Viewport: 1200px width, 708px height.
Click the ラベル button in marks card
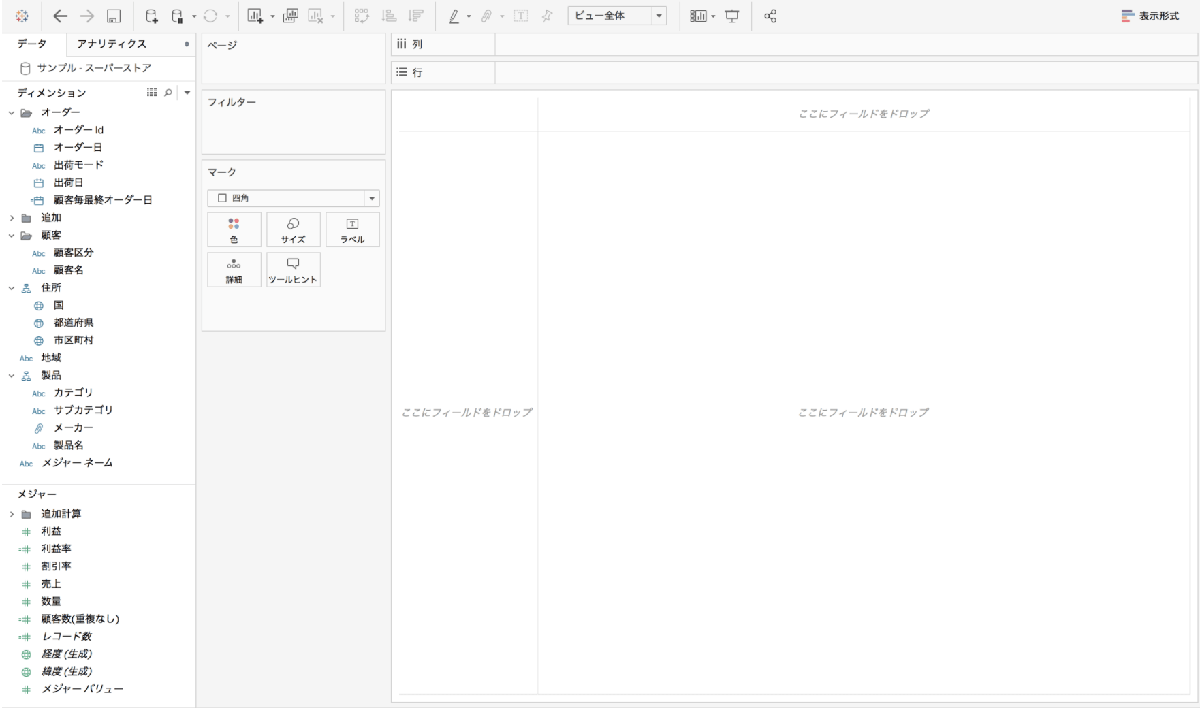click(351, 230)
